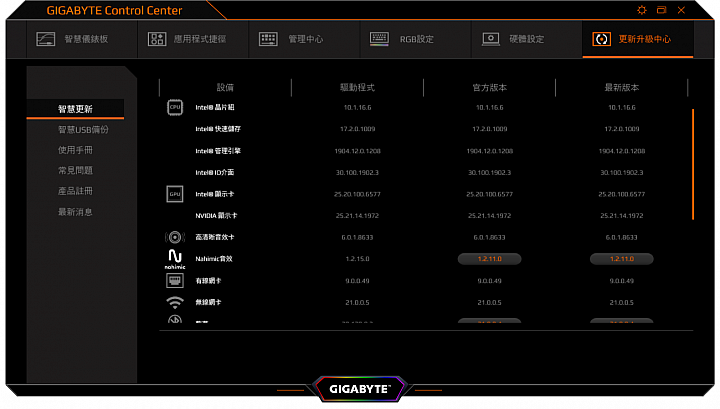Open the settings gear in title bar
720x409 pixels.
click(641, 10)
